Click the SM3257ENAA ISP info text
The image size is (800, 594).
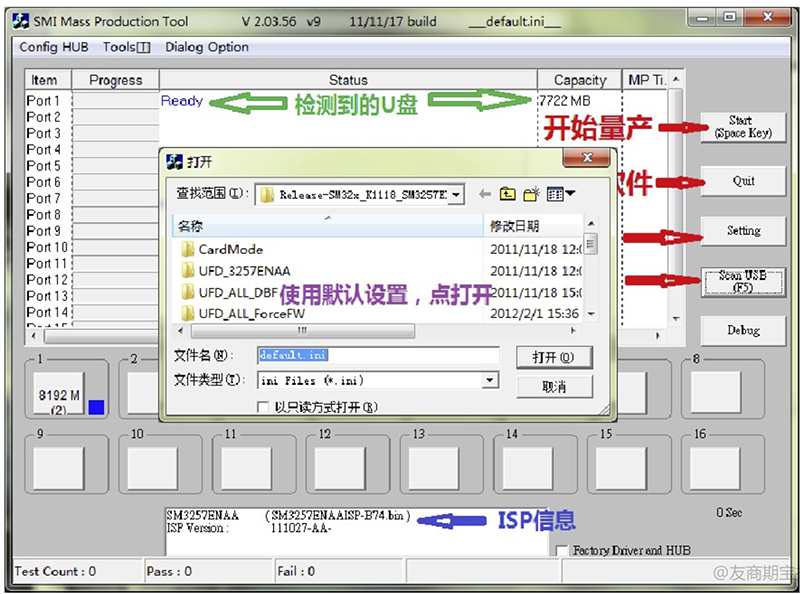point(288,522)
